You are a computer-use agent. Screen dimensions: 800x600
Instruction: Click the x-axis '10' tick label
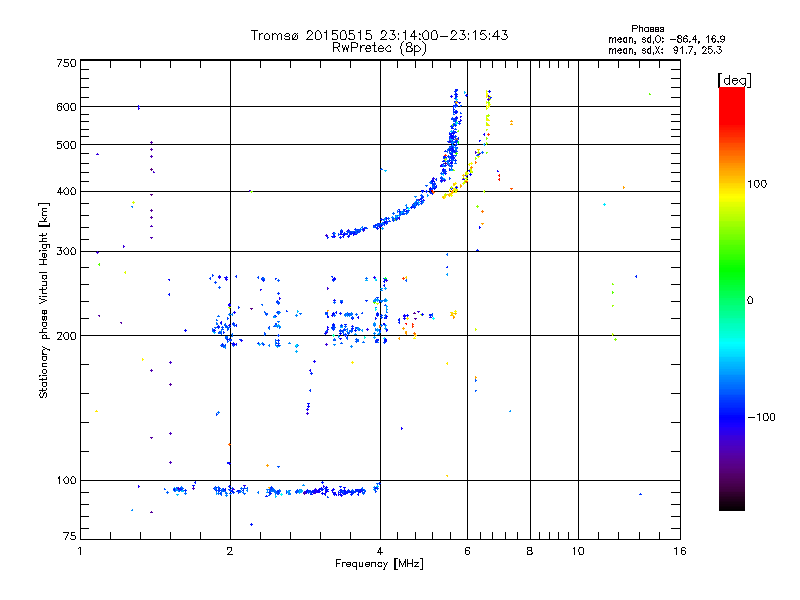578,551
